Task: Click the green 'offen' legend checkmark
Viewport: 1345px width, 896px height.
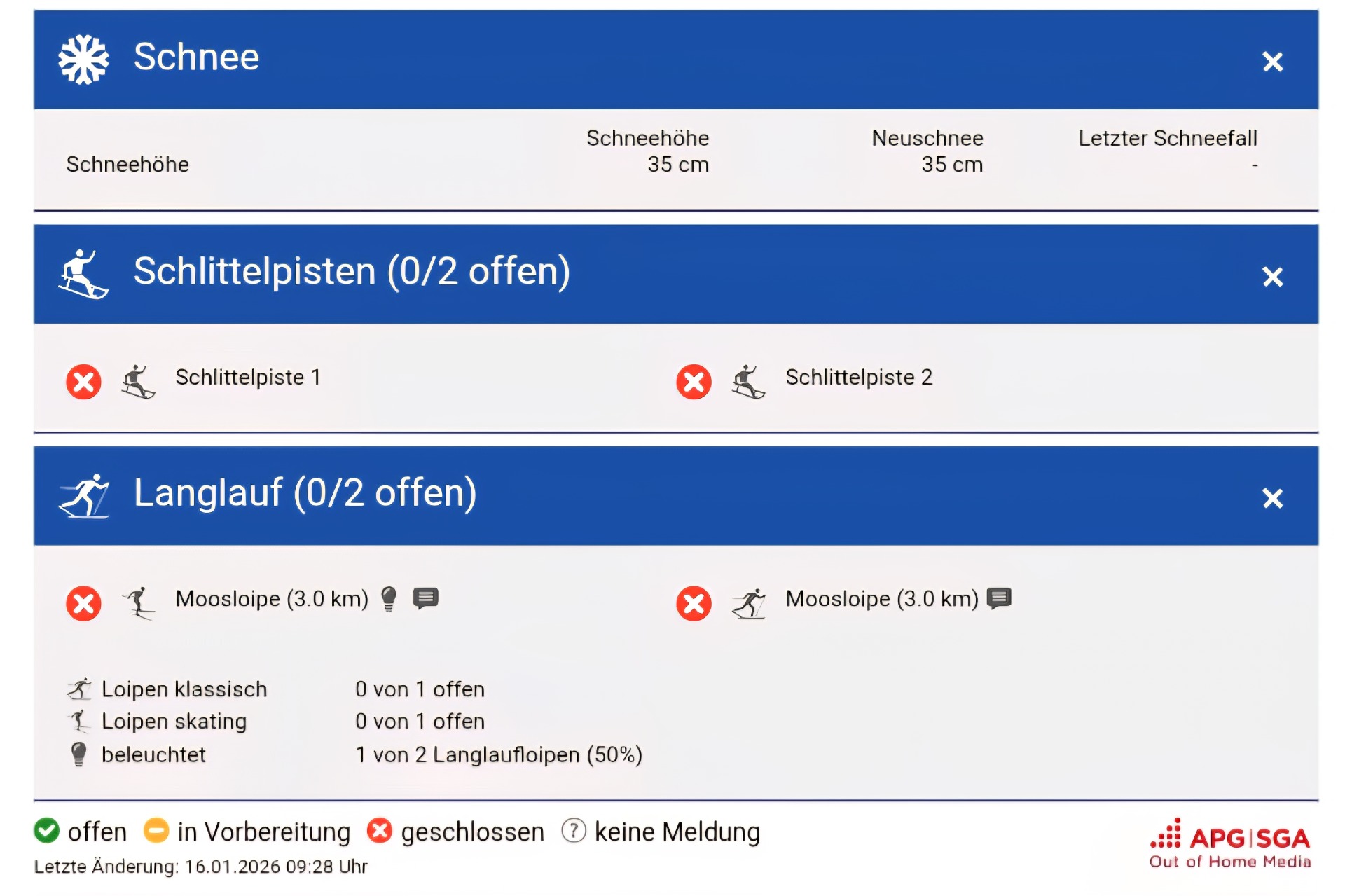Action: coord(47,831)
